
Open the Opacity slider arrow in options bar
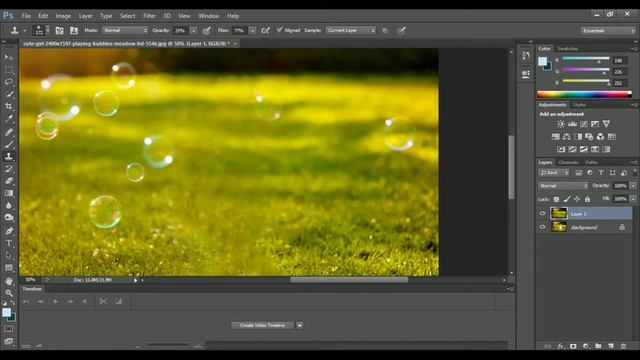pyautogui.click(x=193, y=30)
